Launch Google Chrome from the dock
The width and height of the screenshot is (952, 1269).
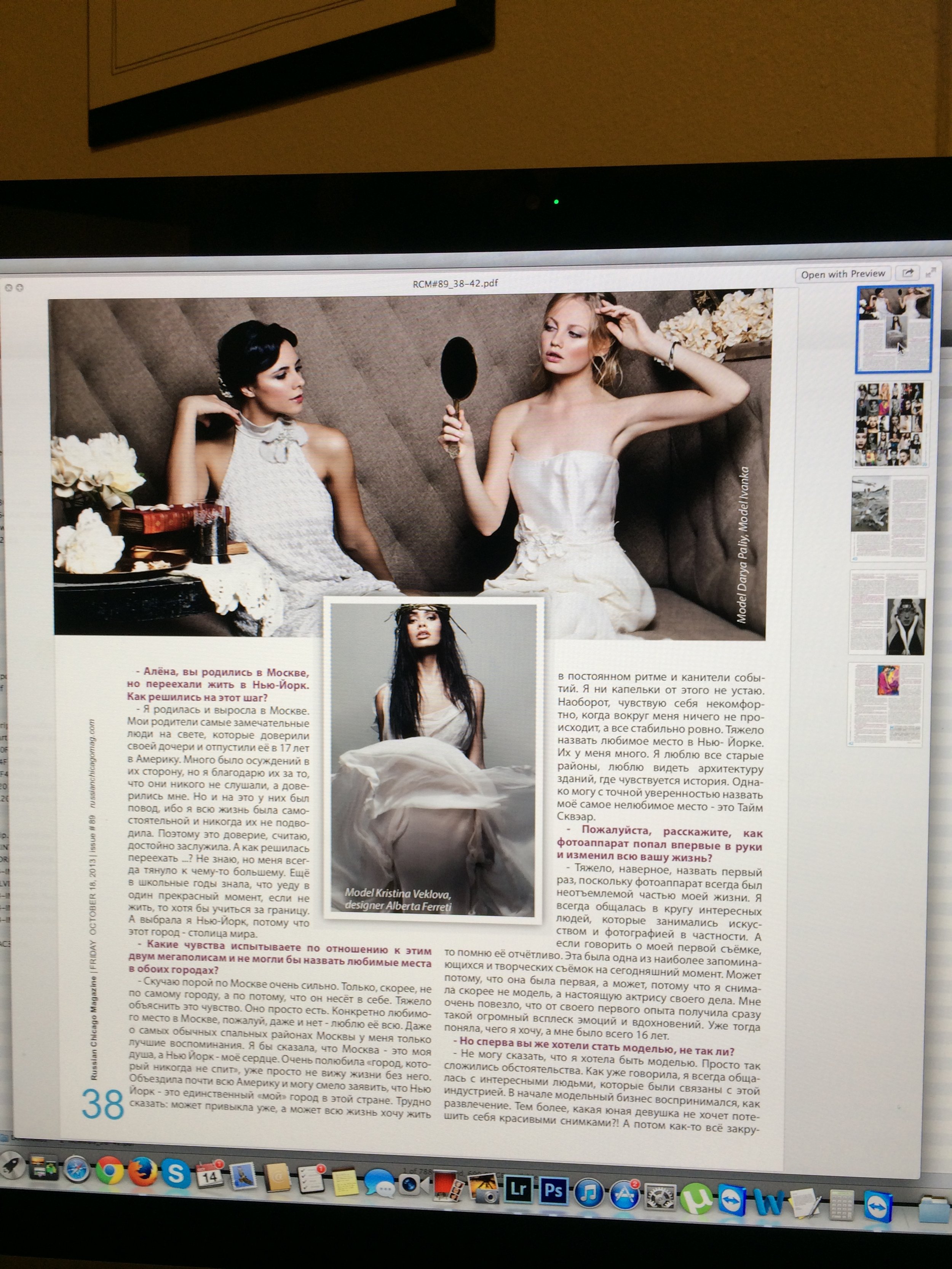pyautogui.click(x=110, y=1170)
